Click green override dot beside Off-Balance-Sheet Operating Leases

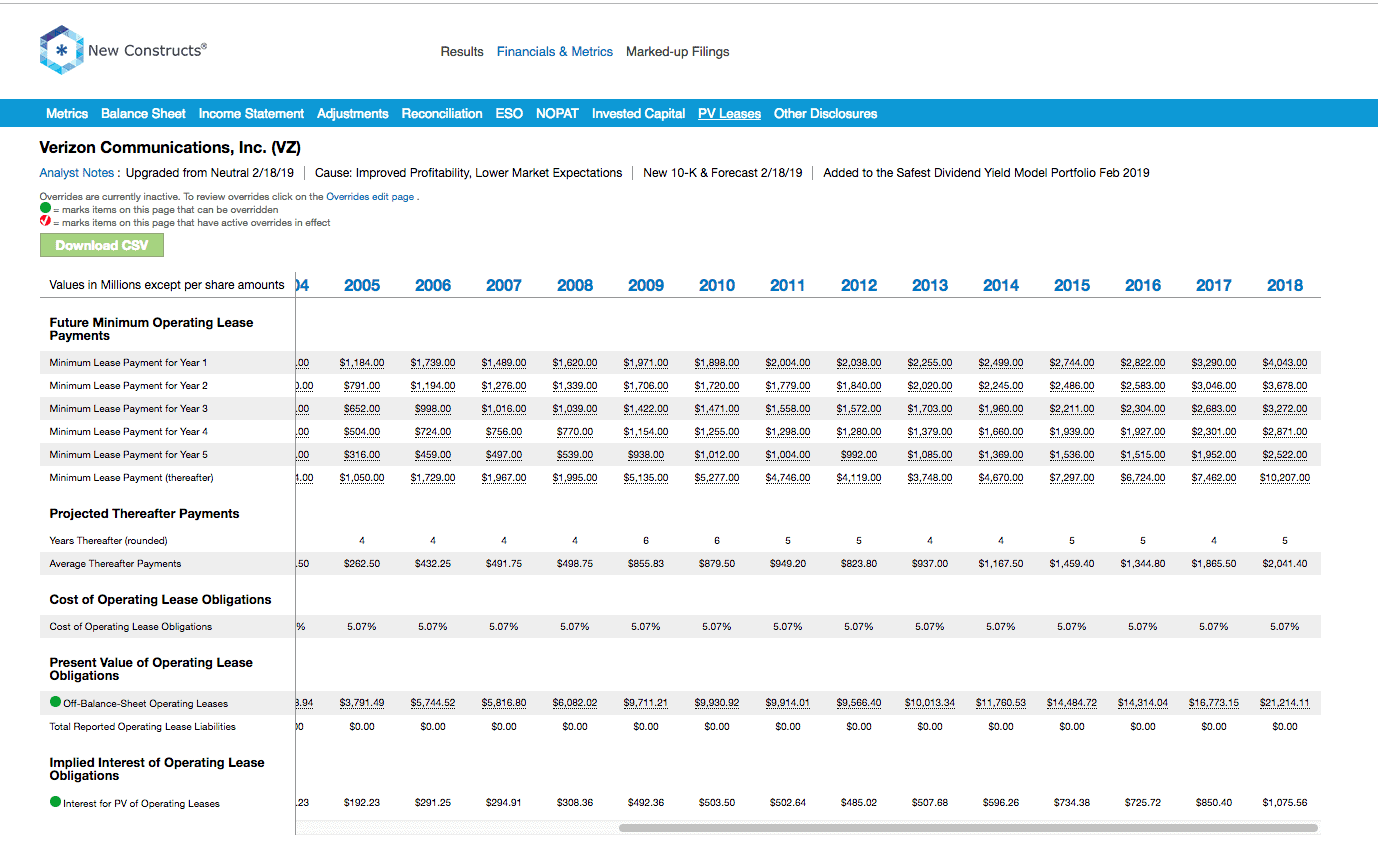coord(55,703)
